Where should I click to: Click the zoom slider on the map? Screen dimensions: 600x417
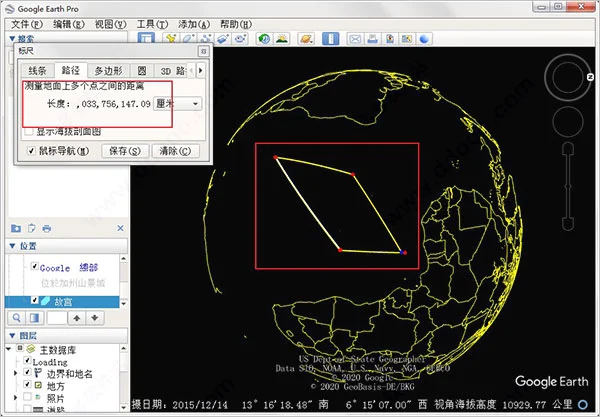(568, 186)
